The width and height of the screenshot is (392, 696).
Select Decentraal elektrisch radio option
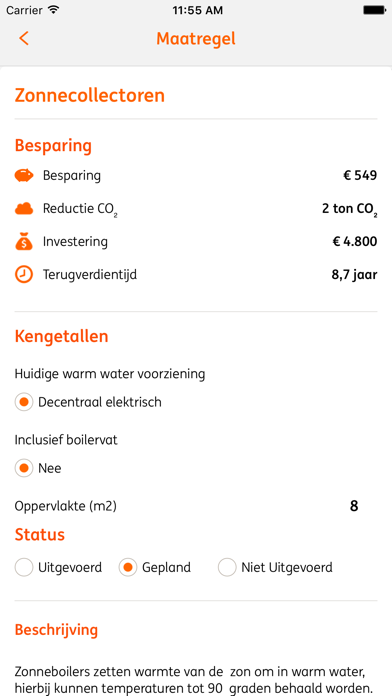coord(24,402)
